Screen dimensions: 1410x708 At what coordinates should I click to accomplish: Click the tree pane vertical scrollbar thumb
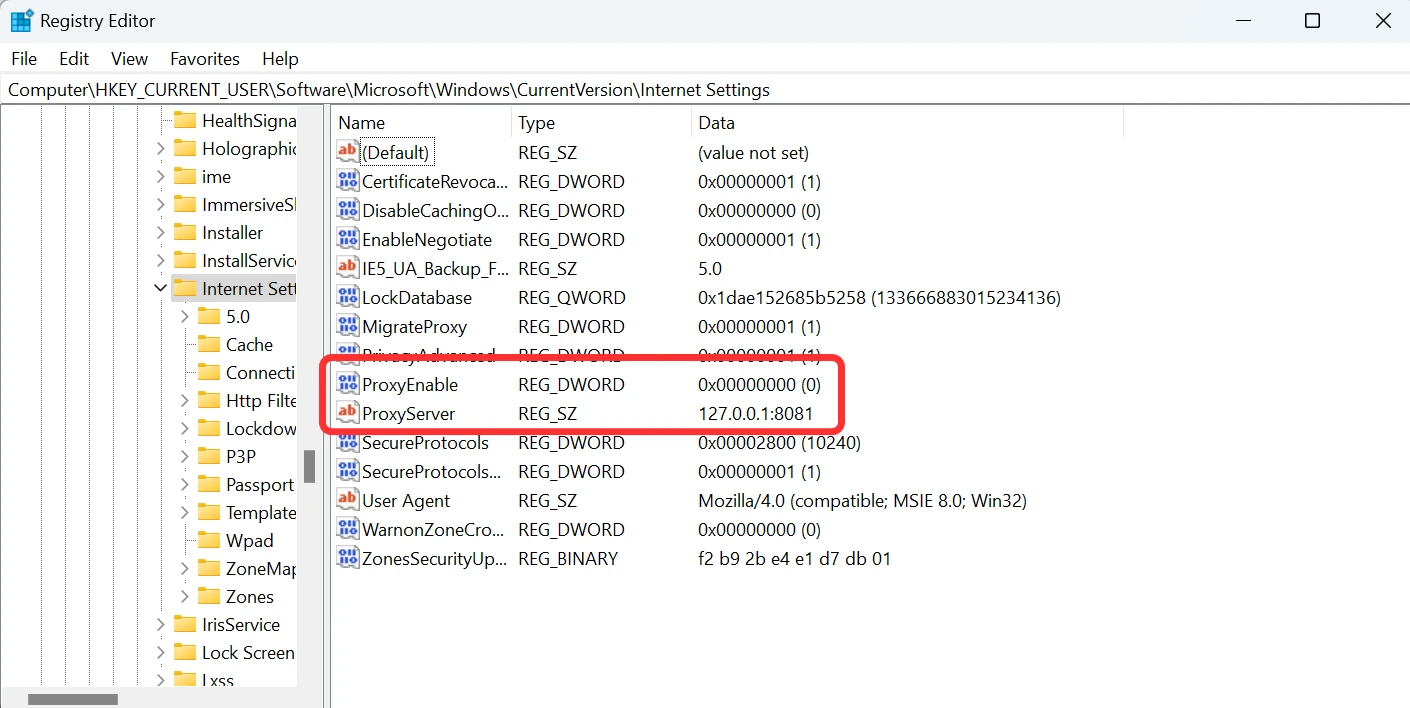coord(310,466)
